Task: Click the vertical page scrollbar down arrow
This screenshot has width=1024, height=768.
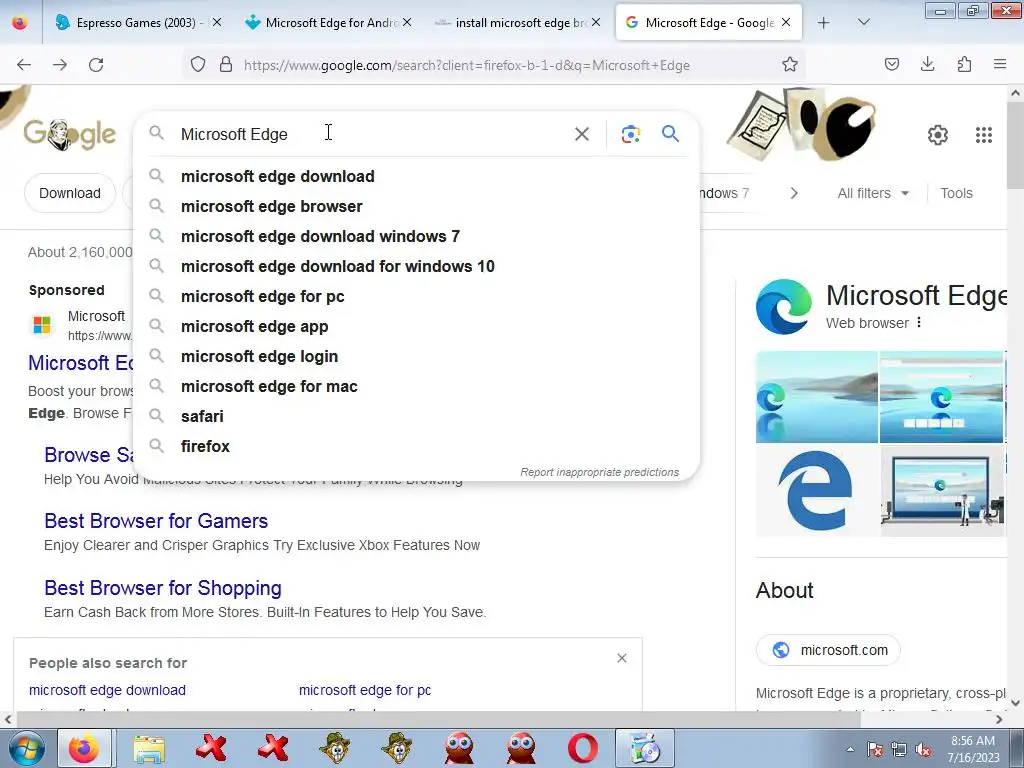Action: (1015, 703)
